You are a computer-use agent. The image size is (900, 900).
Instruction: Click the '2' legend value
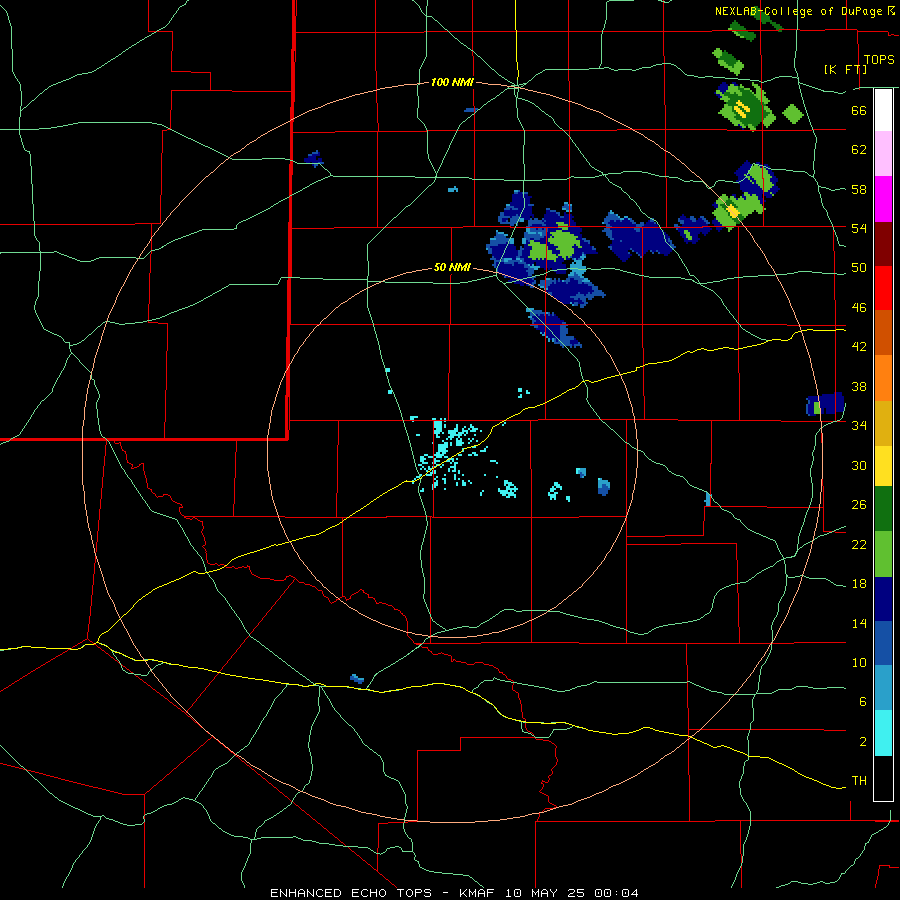[x=863, y=742]
